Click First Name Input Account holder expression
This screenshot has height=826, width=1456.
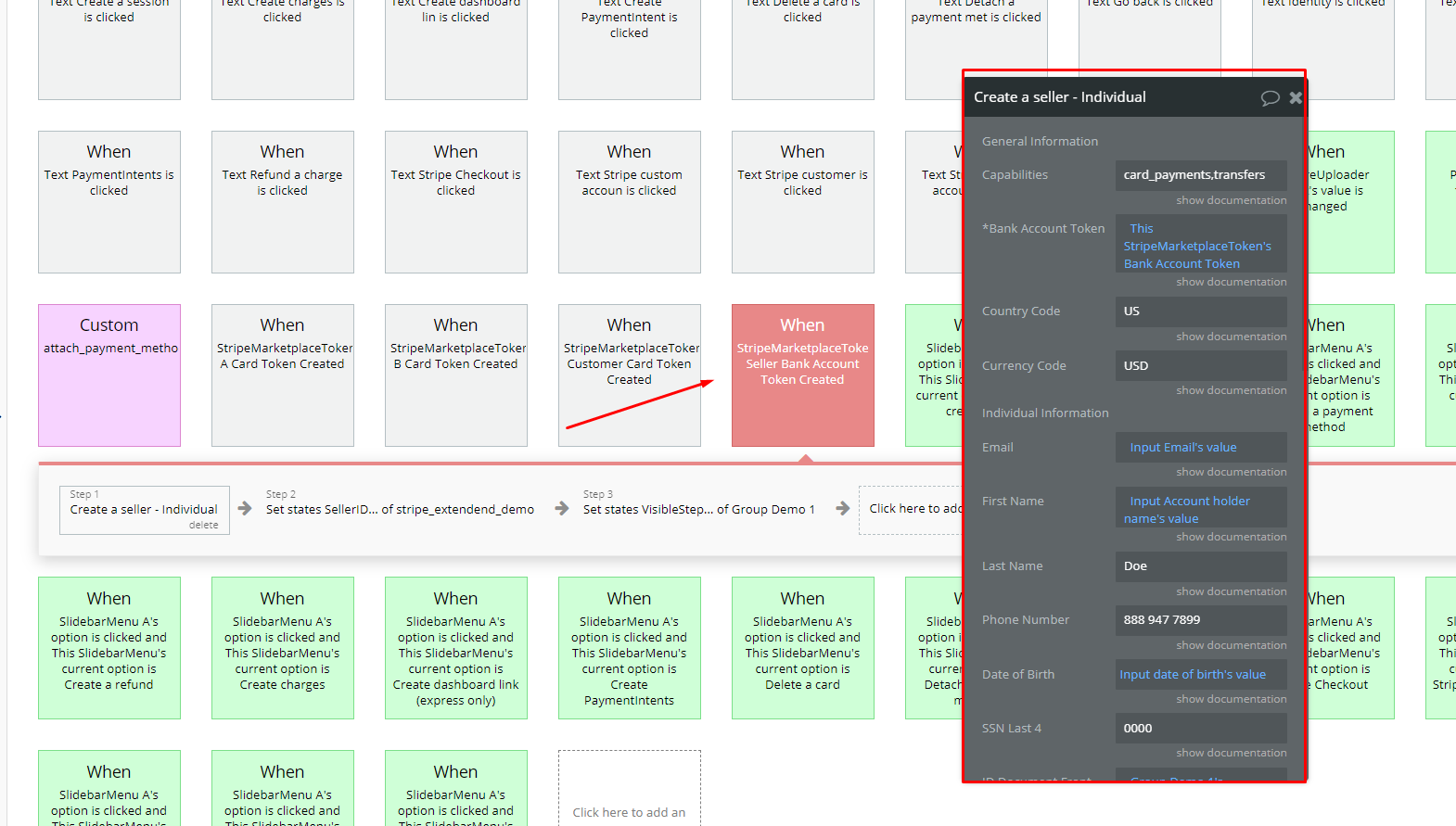[x=1201, y=509]
